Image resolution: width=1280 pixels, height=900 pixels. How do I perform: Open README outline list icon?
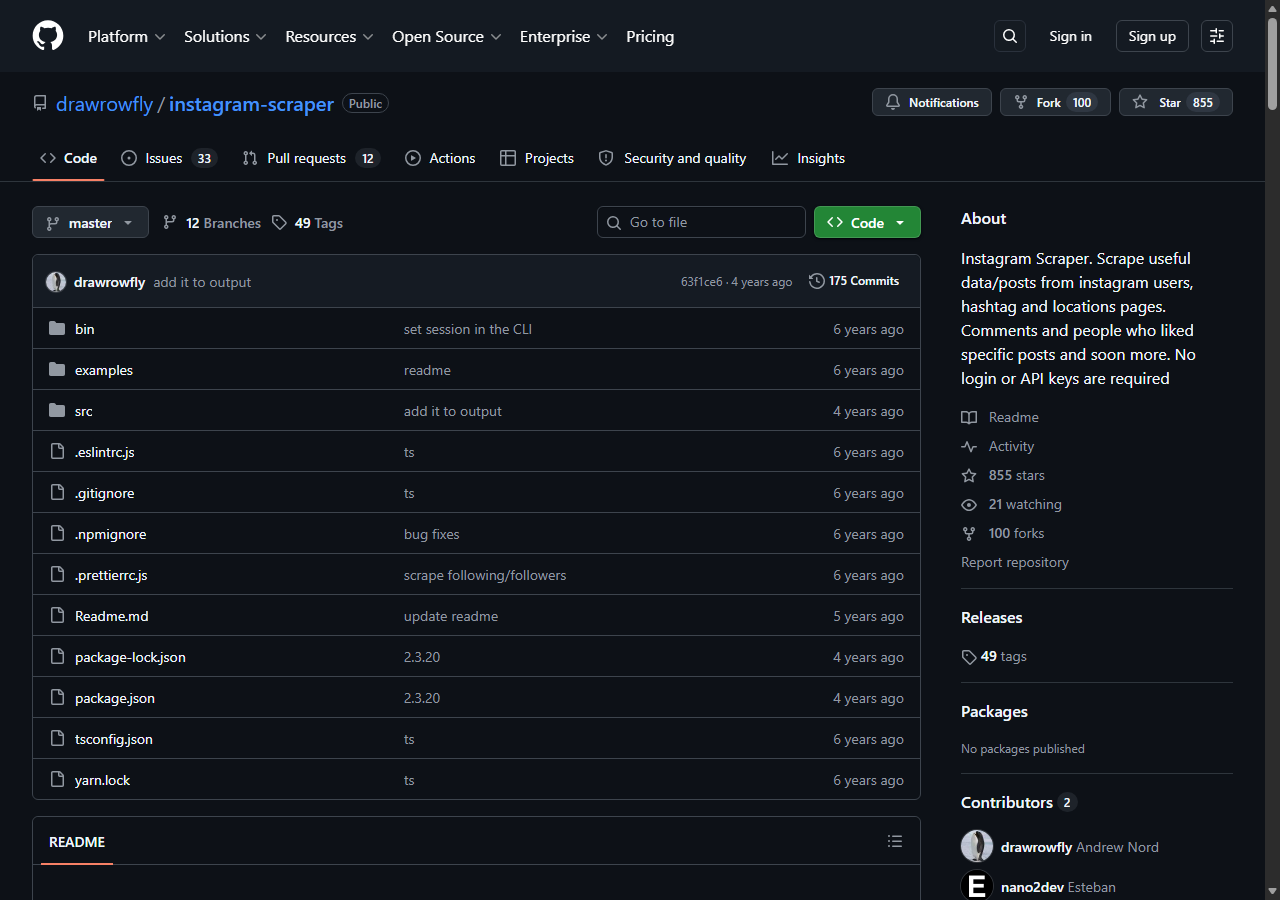pos(895,841)
